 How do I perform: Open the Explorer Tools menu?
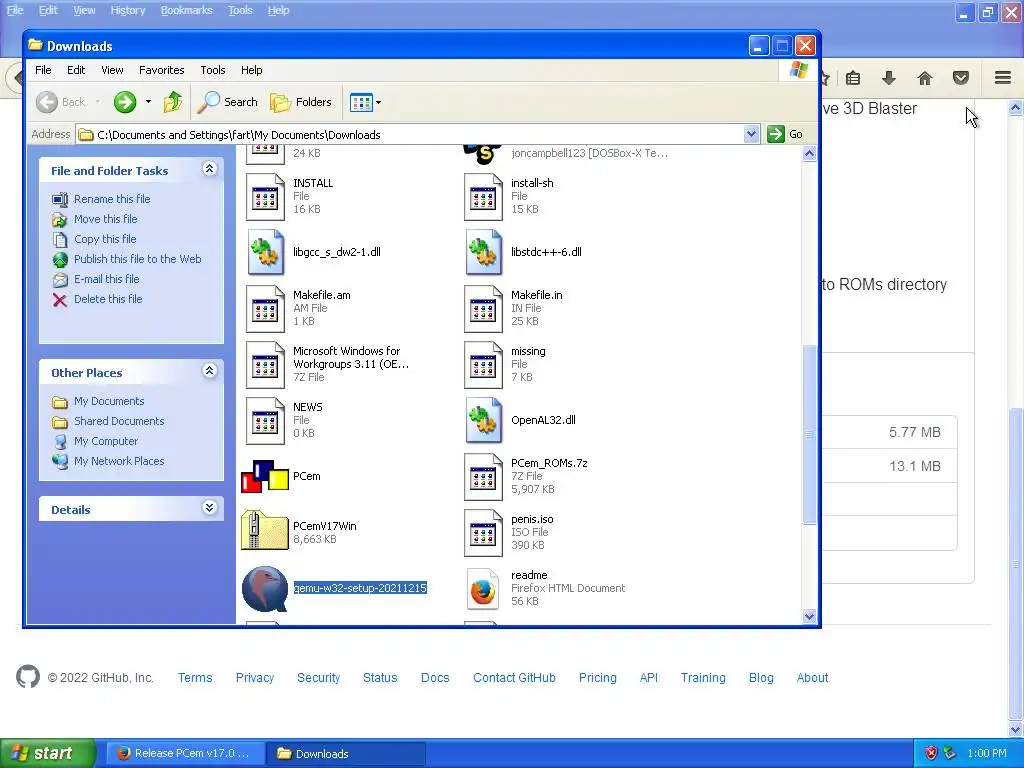[x=212, y=70]
